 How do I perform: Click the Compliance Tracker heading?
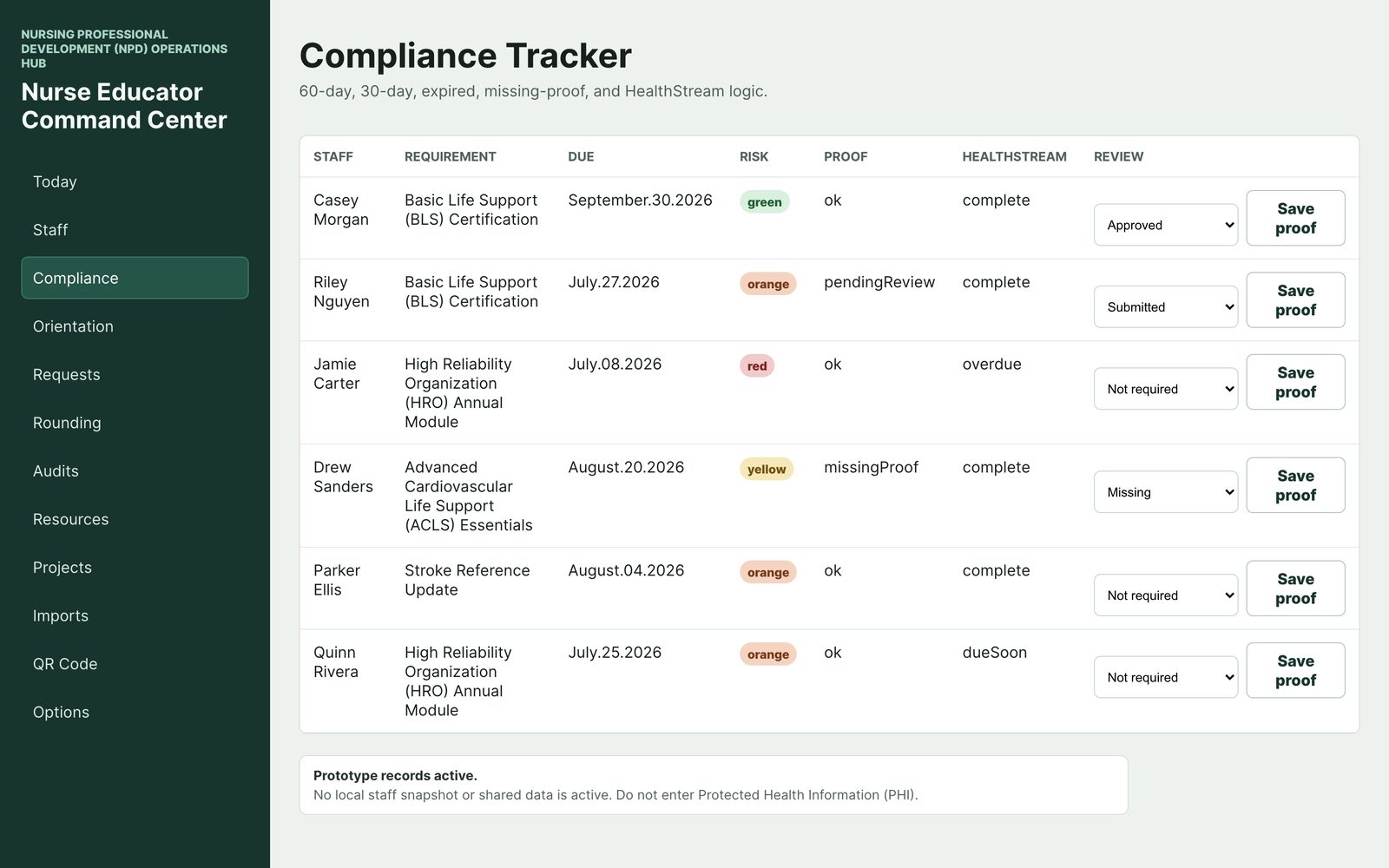pos(465,56)
